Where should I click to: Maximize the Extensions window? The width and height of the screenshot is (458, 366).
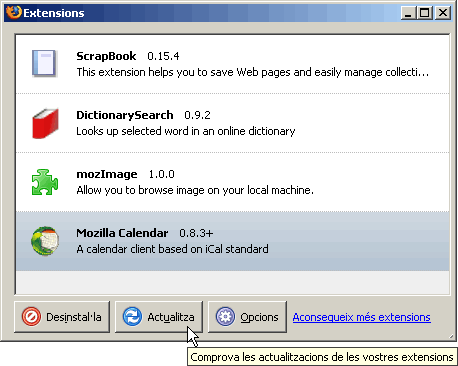tap(425, 13)
